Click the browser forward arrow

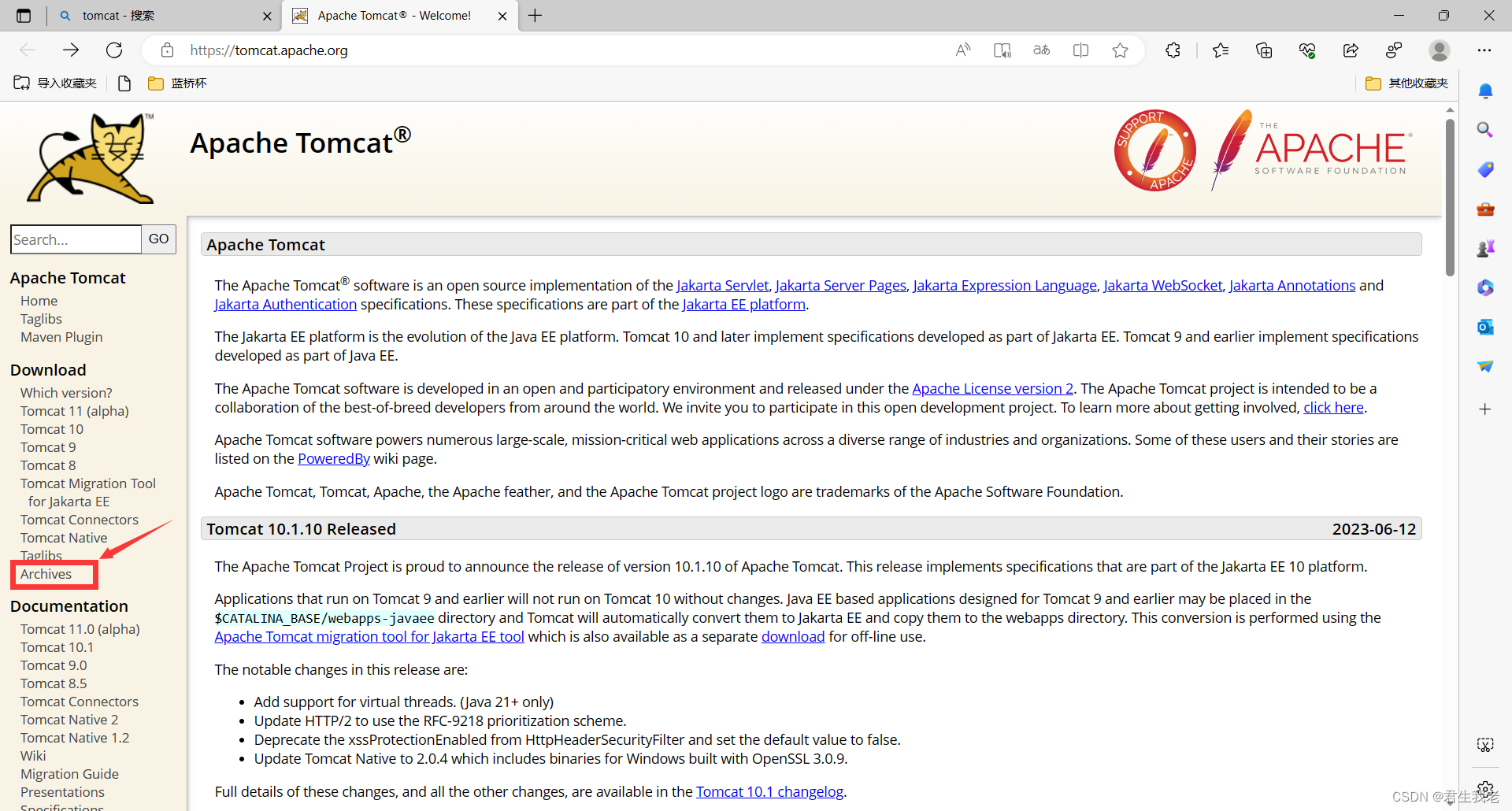[x=71, y=50]
